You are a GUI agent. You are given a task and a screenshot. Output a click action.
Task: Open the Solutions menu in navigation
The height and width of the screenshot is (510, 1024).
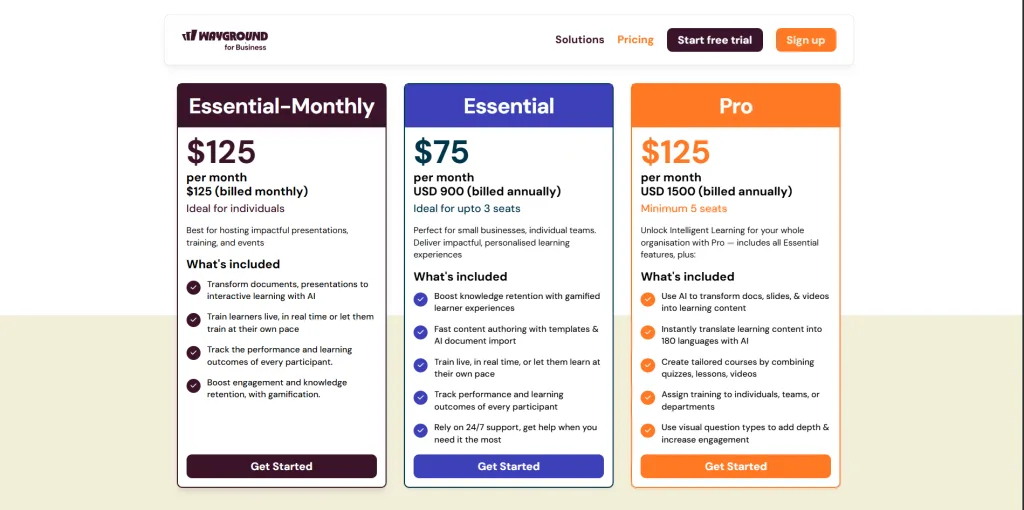pyautogui.click(x=580, y=40)
